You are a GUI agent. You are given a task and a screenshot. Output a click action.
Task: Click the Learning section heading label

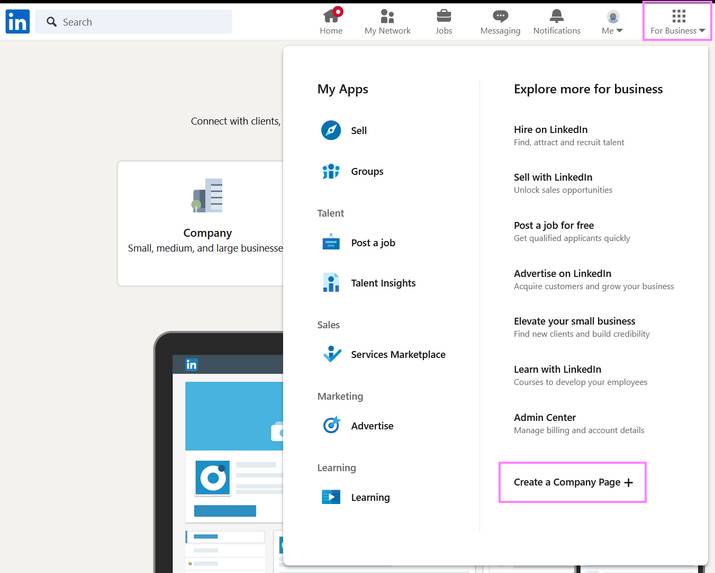[337, 468]
